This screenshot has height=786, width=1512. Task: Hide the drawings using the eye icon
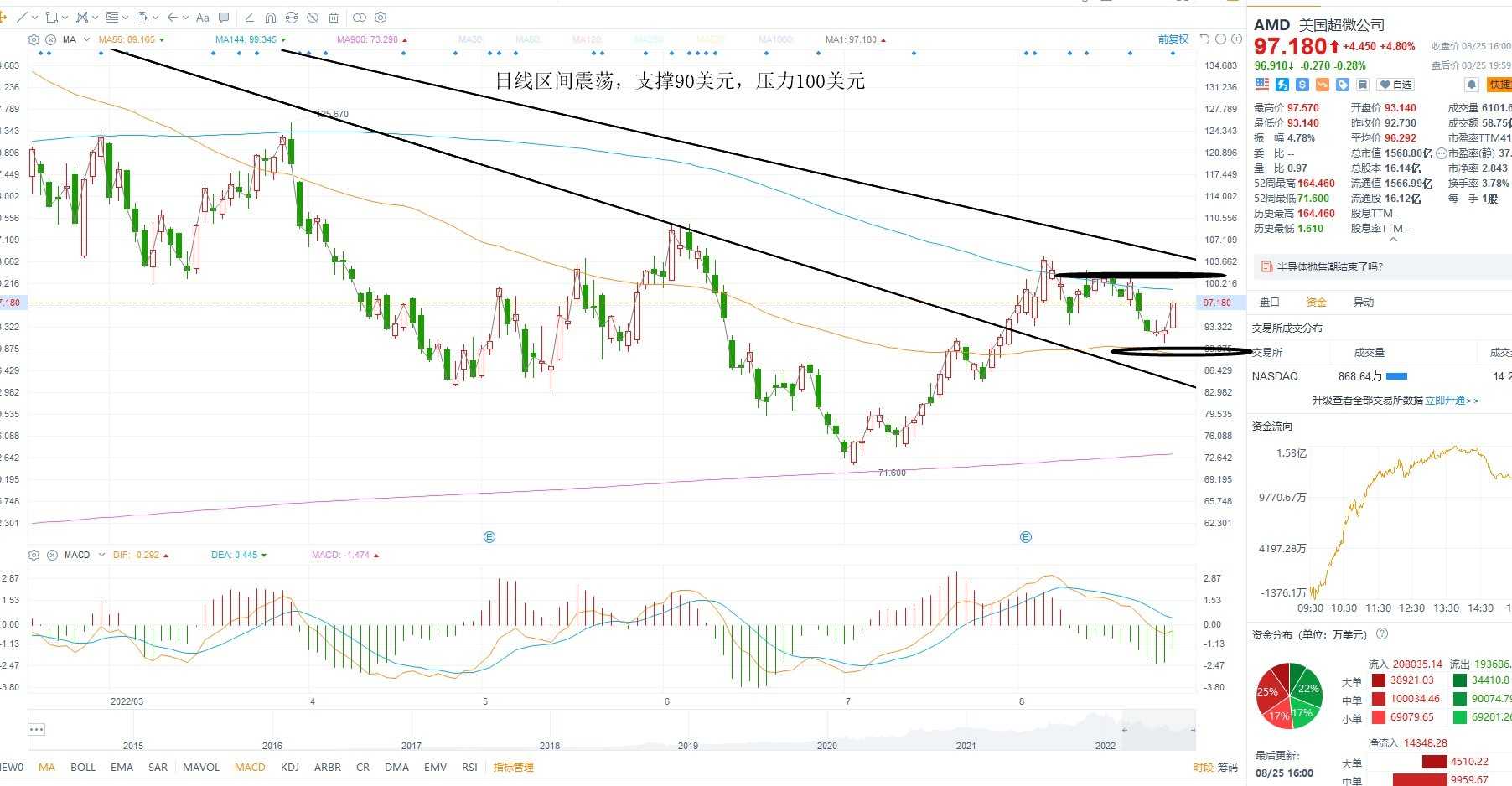click(313, 17)
